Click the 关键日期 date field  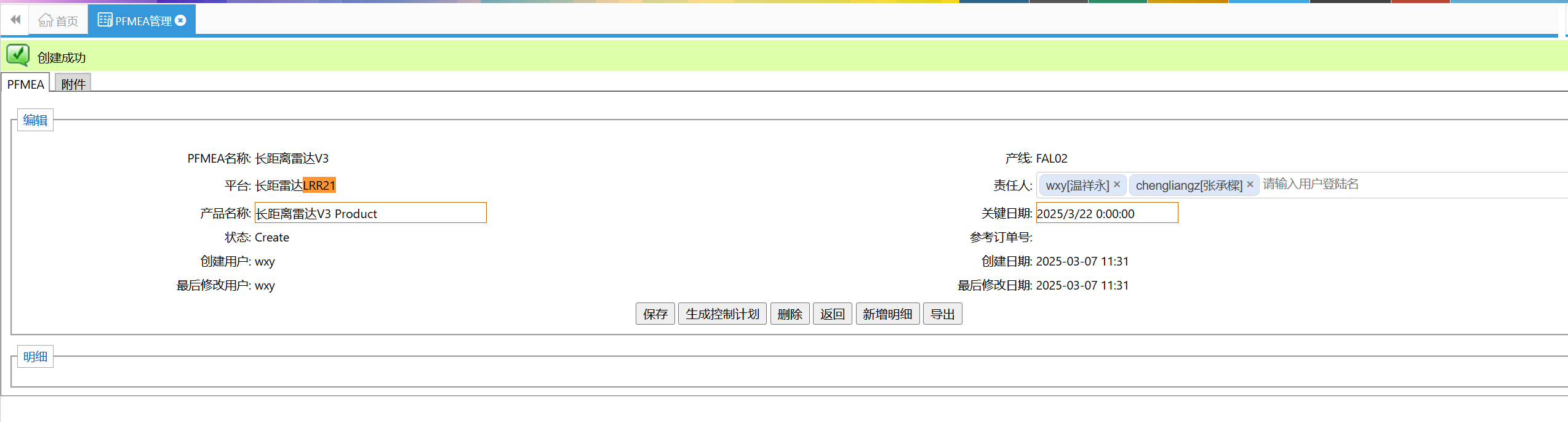click(1107, 213)
